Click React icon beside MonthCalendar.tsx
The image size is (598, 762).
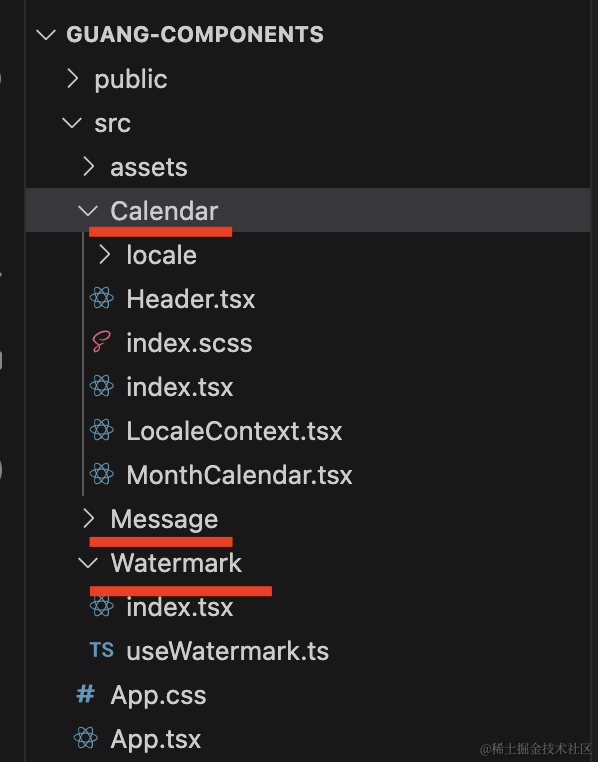click(102, 474)
